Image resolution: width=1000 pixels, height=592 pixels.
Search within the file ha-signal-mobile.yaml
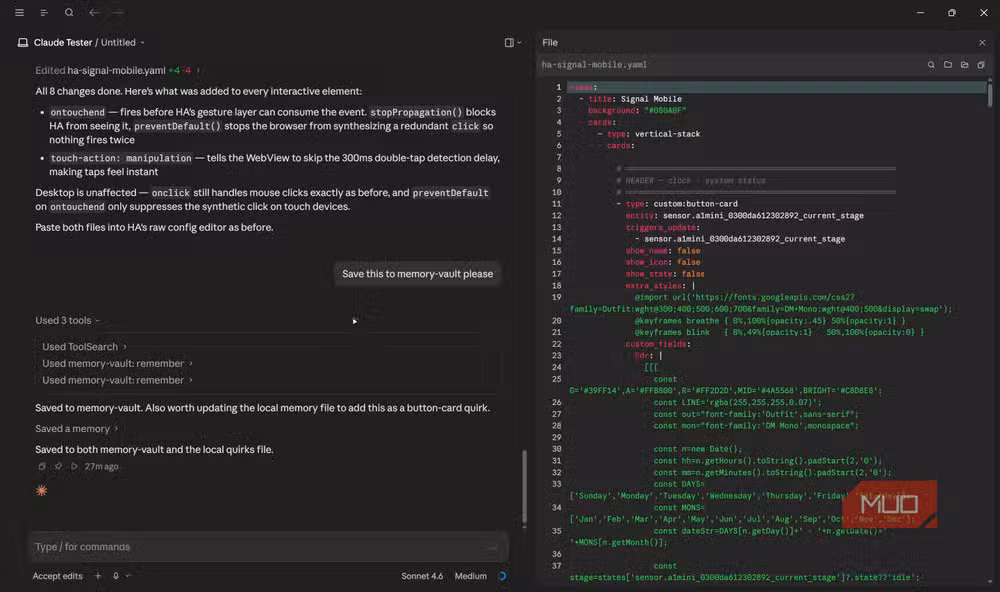[x=931, y=64]
